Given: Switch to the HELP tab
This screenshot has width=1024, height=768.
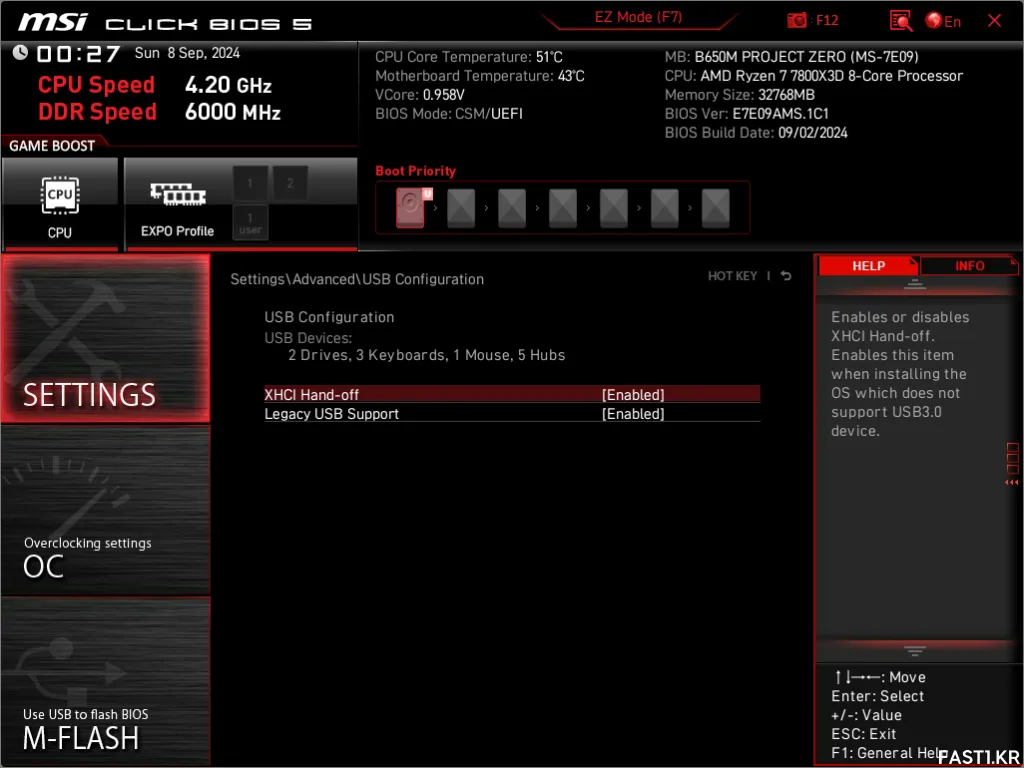Looking at the screenshot, I should click(x=868, y=266).
